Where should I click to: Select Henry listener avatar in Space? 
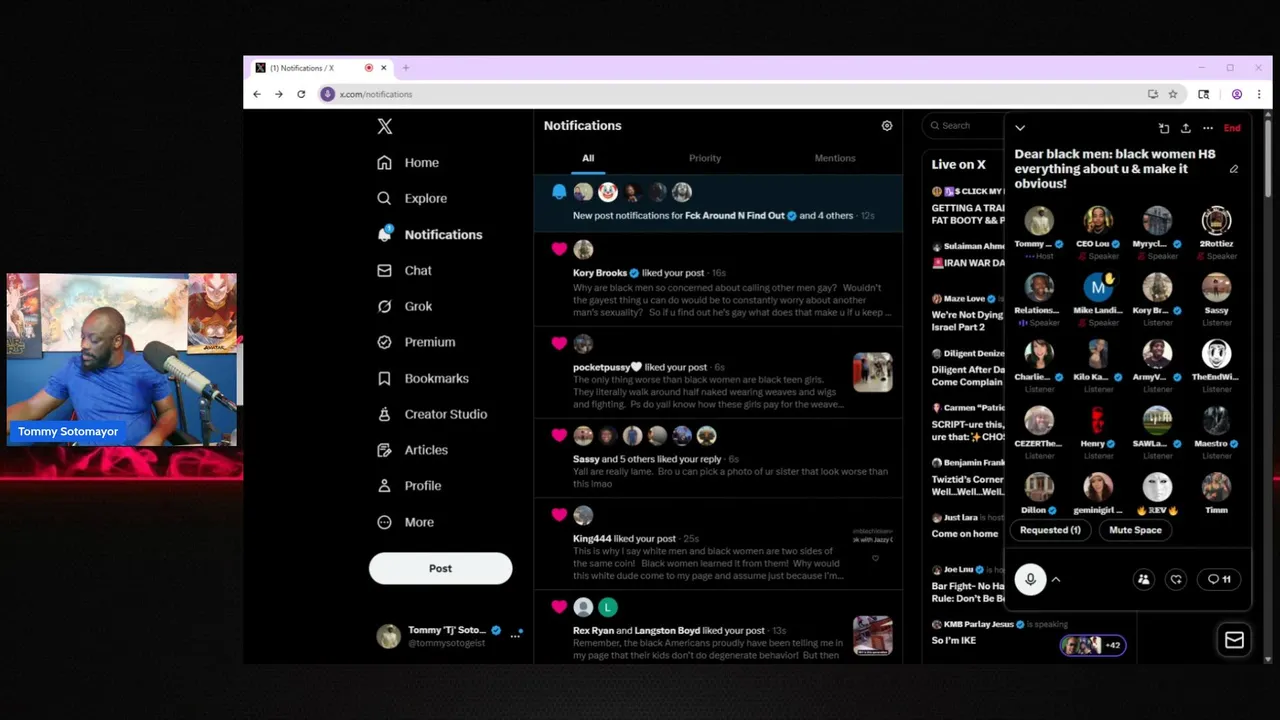pyautogui.click(x=1098, y=421)
